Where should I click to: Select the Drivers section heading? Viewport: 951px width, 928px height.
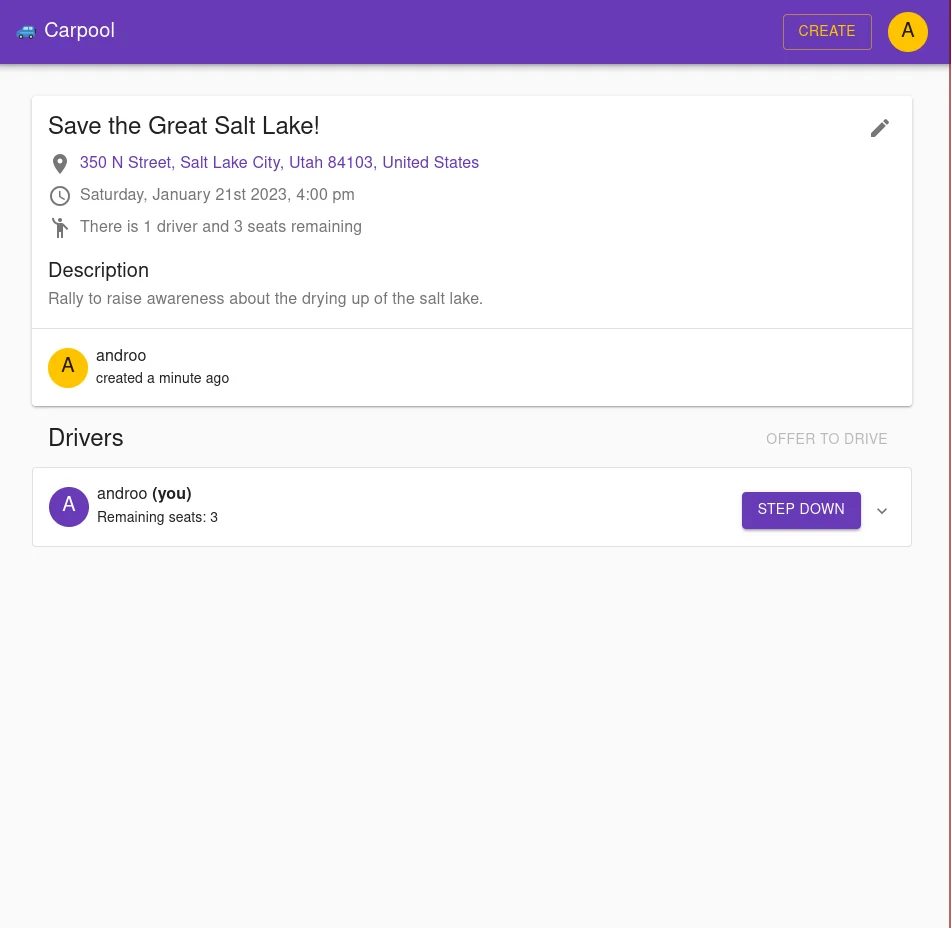[86, 440]
